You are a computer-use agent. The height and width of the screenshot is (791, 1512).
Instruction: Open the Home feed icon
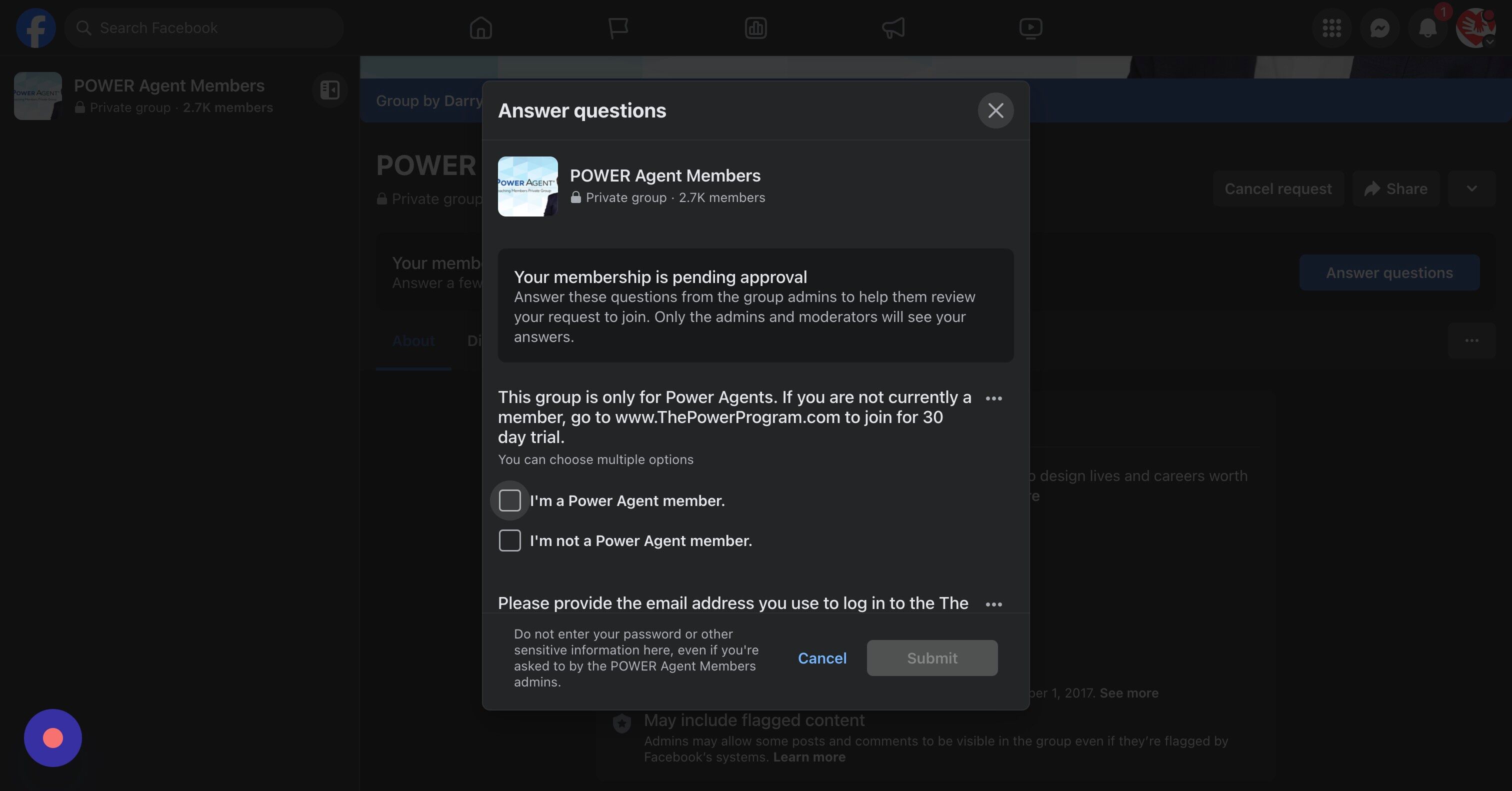point(480,27)
